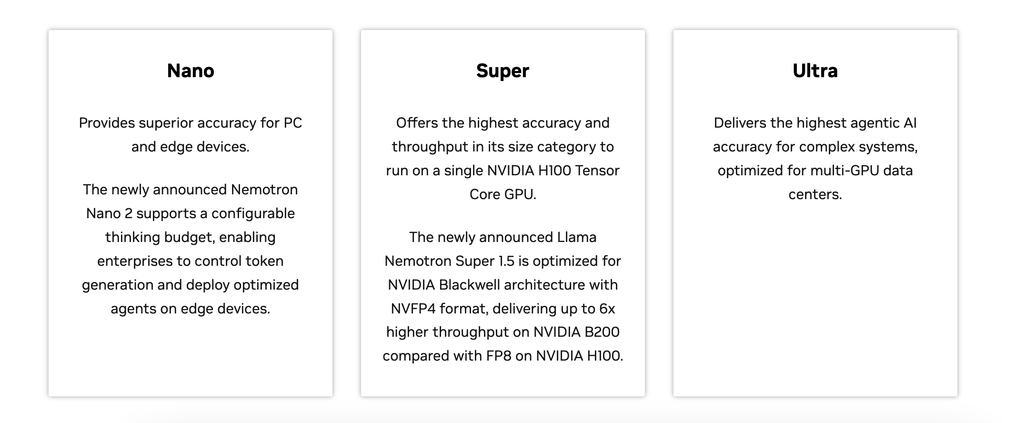Select the 'Provides superior accuracy for PC' paragraph
The width and height of the screenshot is (1024, 423).
(x=190, y=134)
